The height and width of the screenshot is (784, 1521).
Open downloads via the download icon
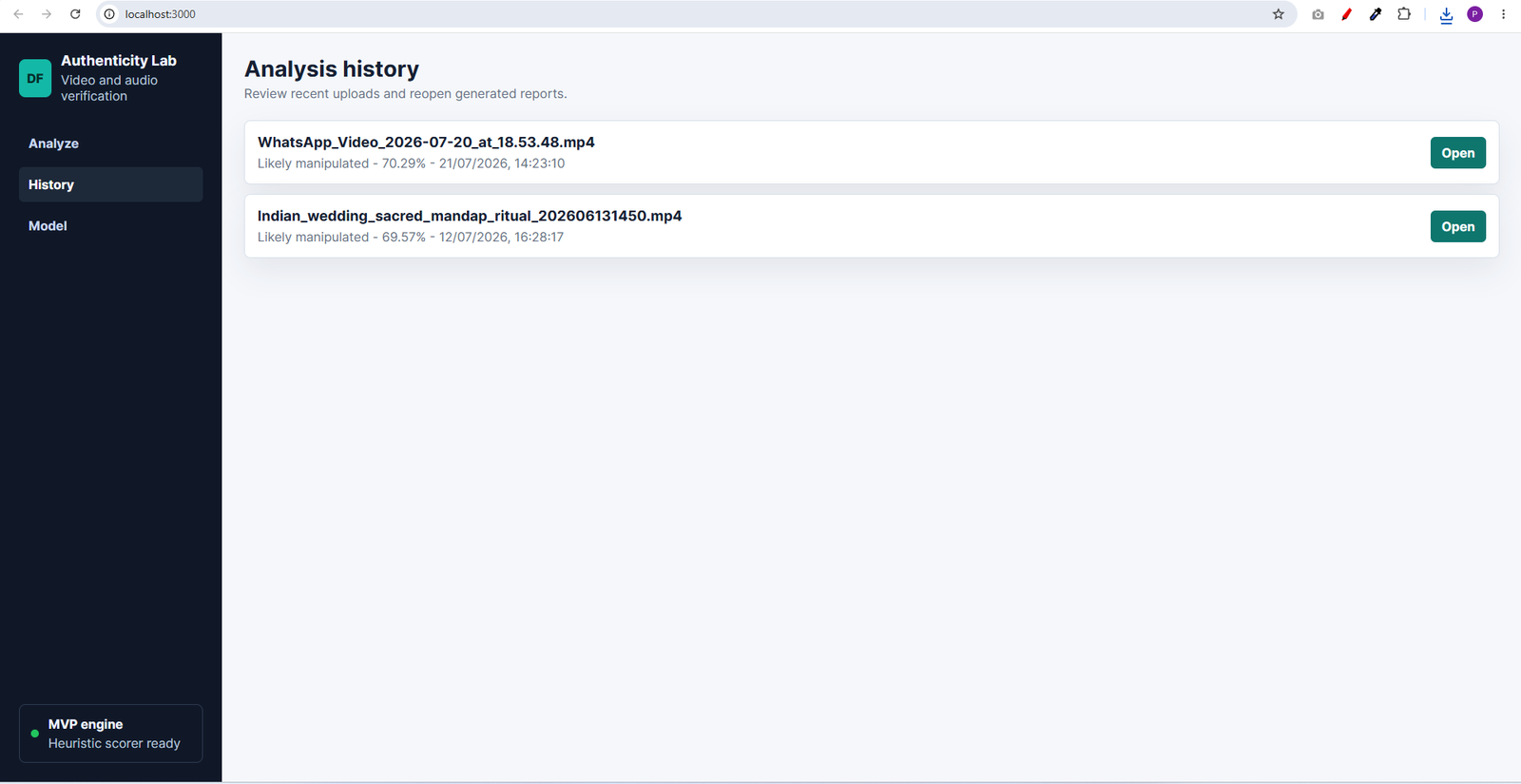coord(1446,14)
